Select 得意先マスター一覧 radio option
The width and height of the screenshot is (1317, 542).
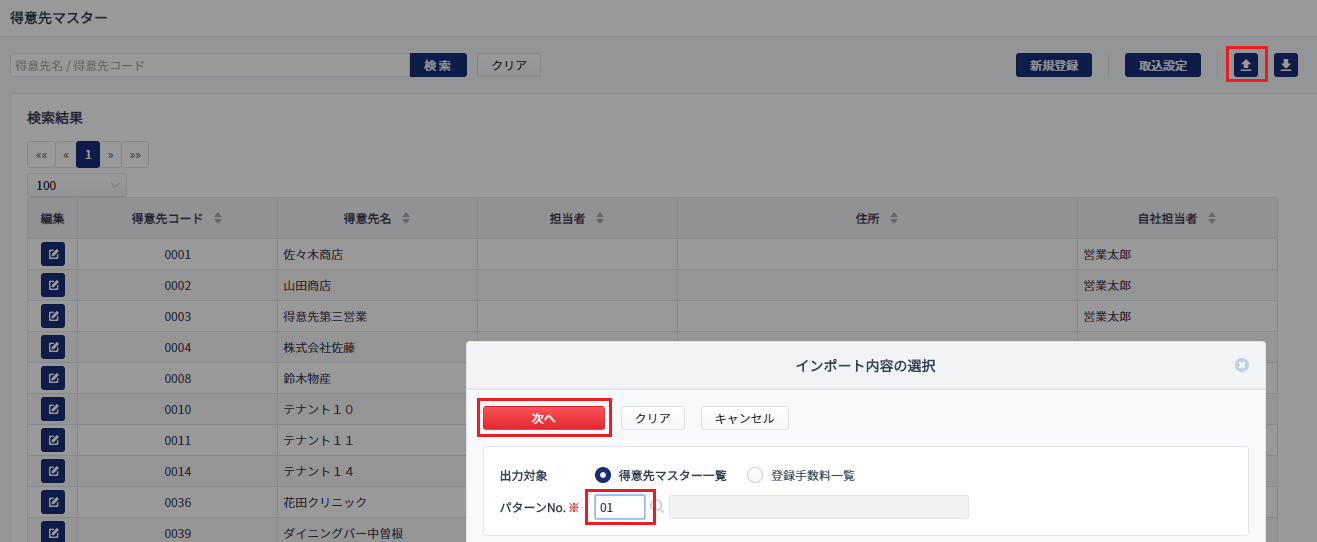[603, 475]
